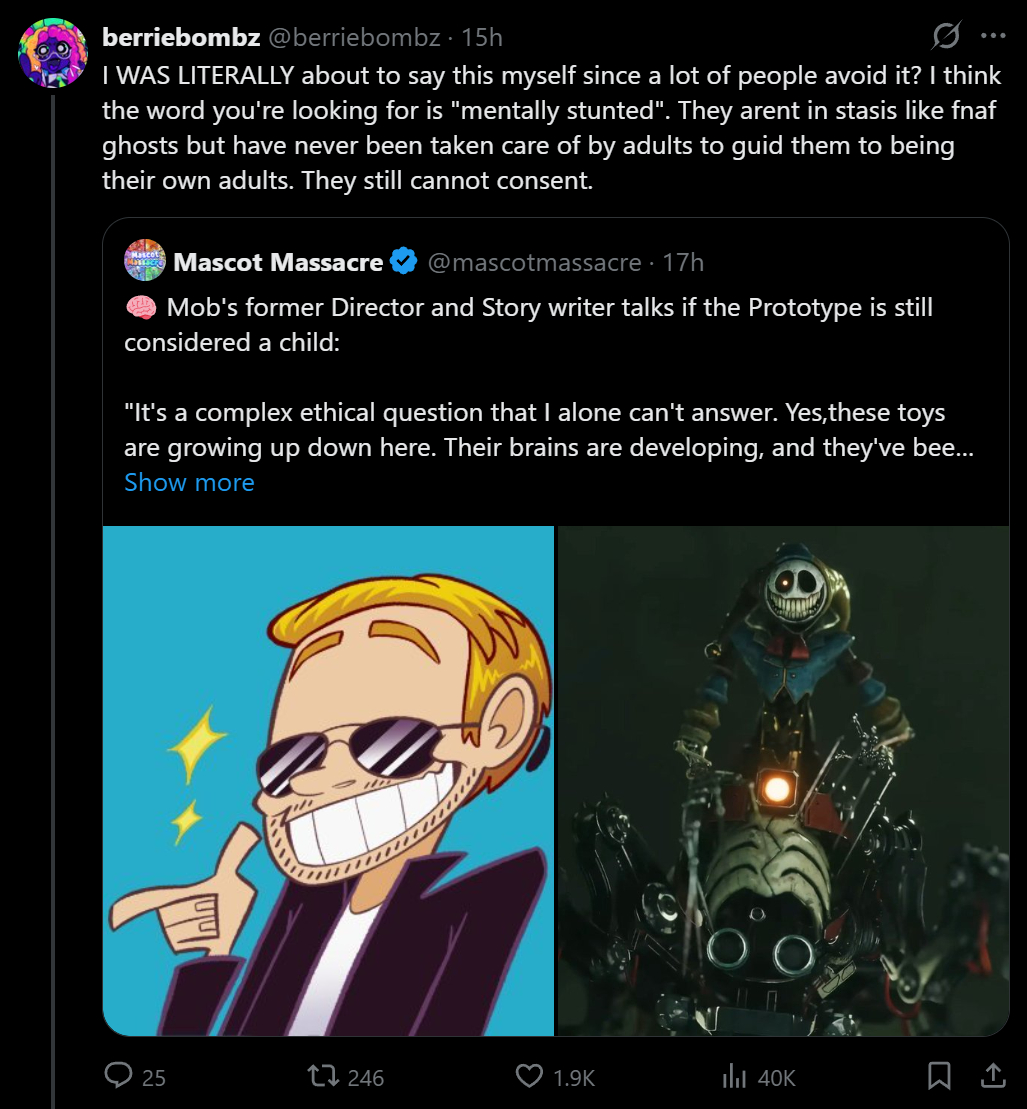
Task: Open the Prototype skull toy image
Action: coord(783,780)
